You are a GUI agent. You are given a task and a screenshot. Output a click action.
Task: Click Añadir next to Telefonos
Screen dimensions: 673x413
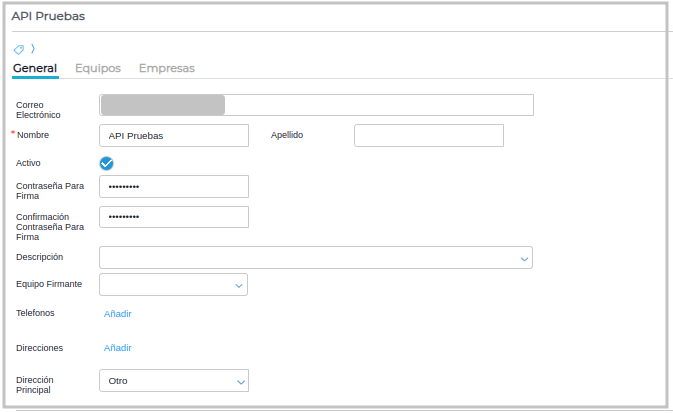tap(118, 314)
